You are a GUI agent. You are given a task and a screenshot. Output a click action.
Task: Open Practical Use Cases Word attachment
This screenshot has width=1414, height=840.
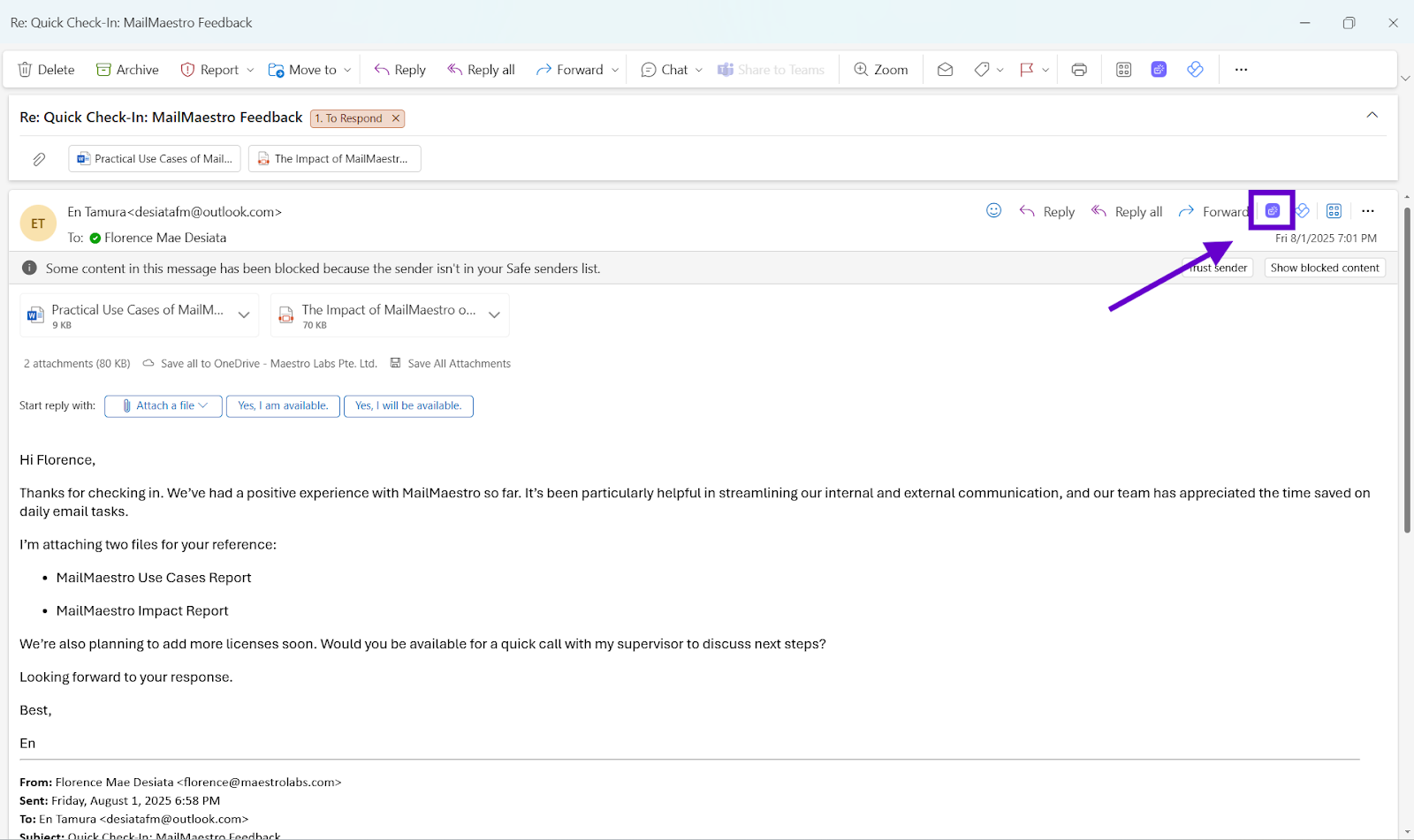125,315
